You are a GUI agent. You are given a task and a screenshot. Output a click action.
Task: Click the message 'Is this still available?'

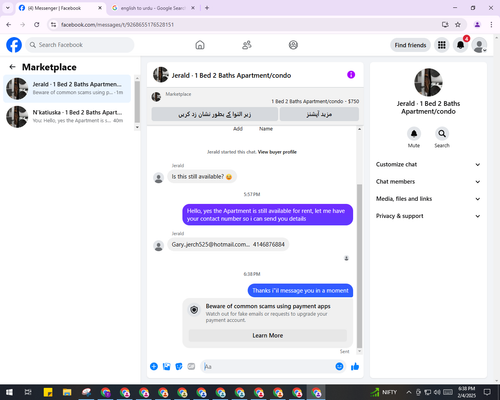click(x=202, y=177)
